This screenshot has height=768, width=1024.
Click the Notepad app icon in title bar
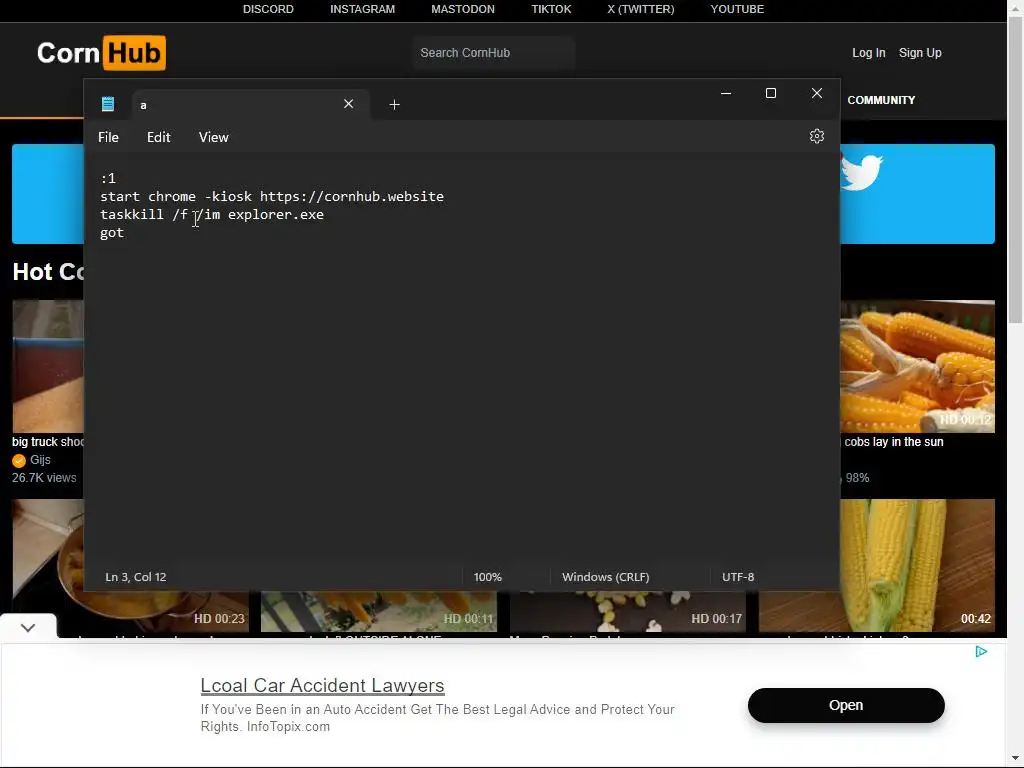click(x=108, y=104)
